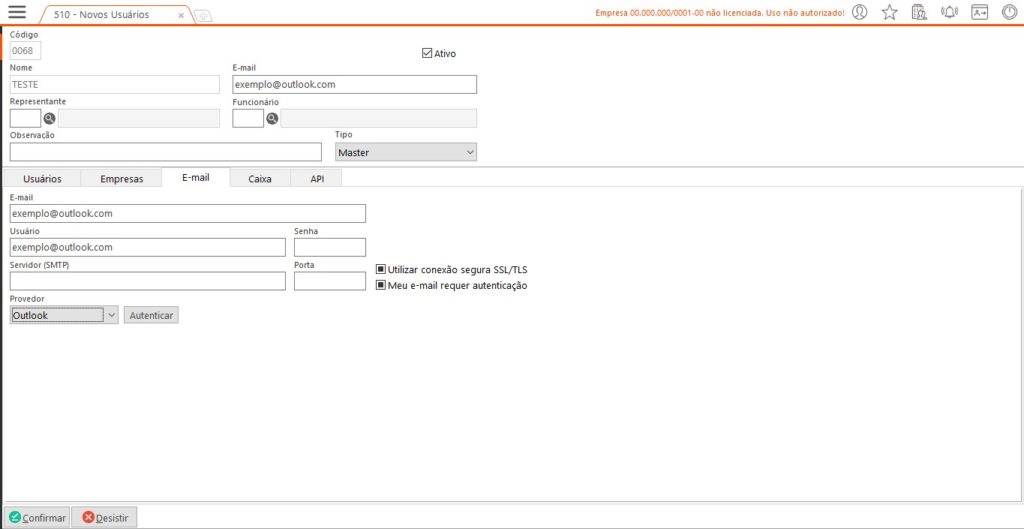
Task: Expand the Tipo dropdown showing Master
Action: pos(406,152)
